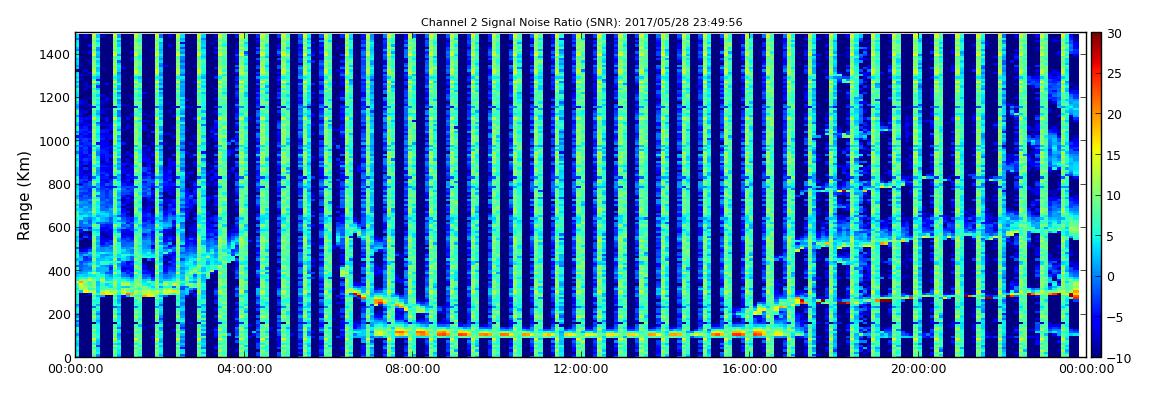
Task: Click the colorbar label −5
Action: pyautogui.click(x=1115, y=318)
